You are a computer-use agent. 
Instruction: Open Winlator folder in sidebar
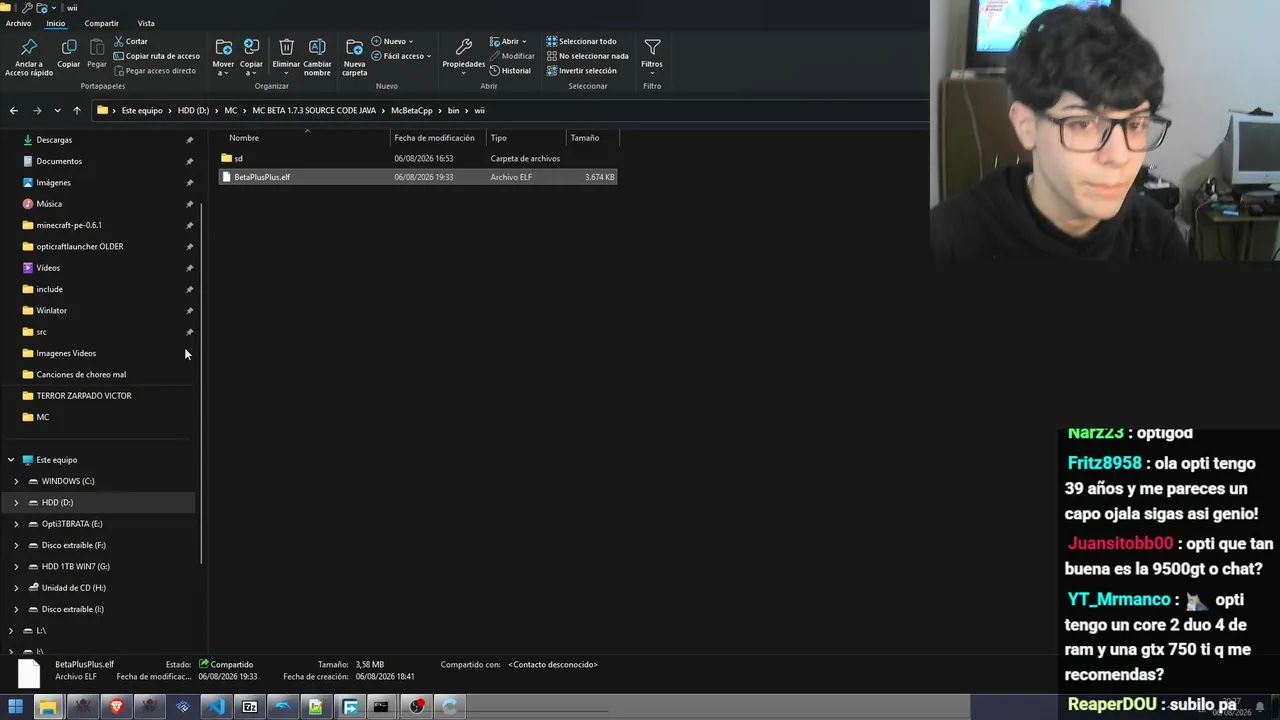click(x=51, y=311)
